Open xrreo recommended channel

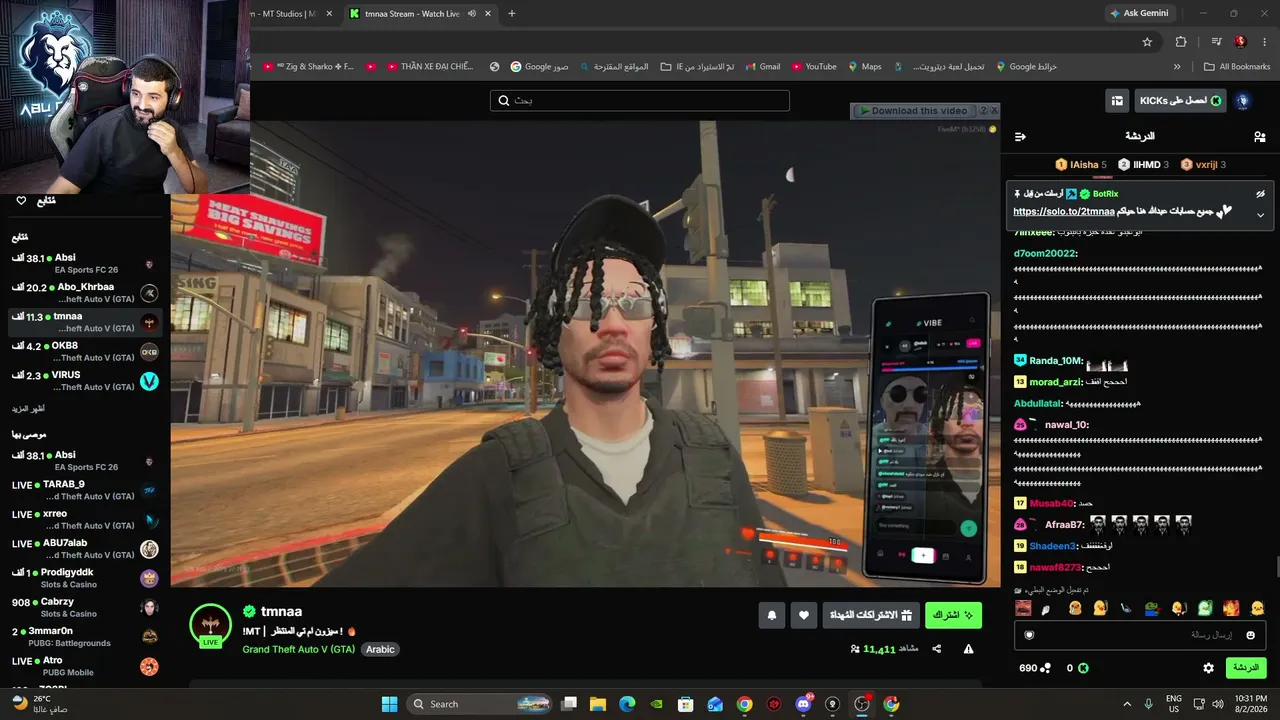click(85, 520)
